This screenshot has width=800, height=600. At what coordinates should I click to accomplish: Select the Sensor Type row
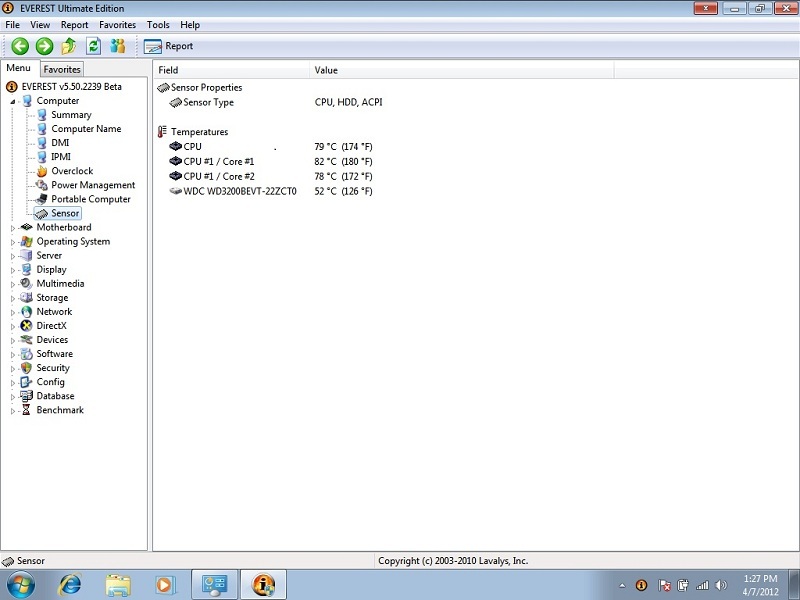tap(276, 103)
